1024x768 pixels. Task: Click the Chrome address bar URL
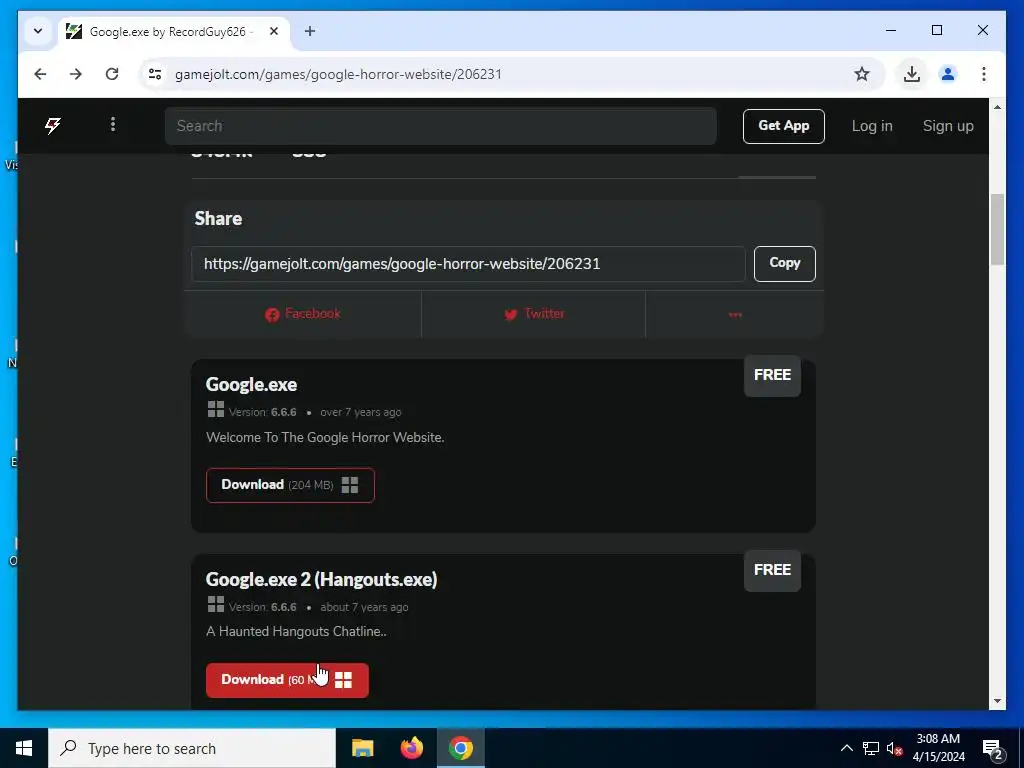(338, 74)
